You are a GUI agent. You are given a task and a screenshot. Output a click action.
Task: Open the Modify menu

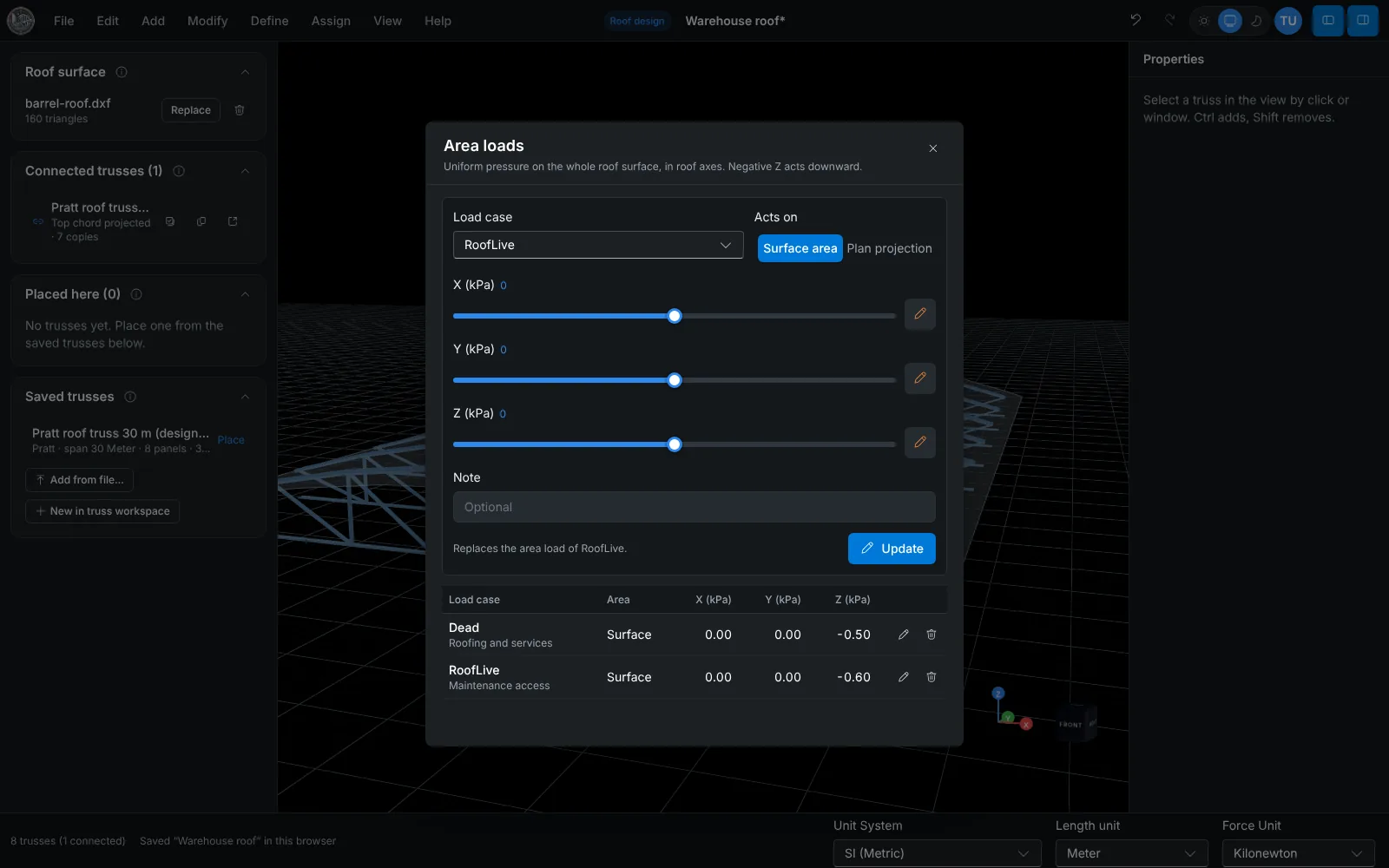click(x=207, y=21)
